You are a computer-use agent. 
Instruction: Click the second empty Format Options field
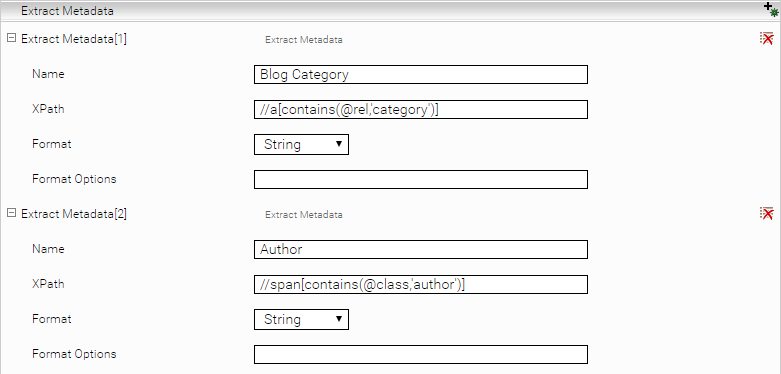tap(421, 354)
